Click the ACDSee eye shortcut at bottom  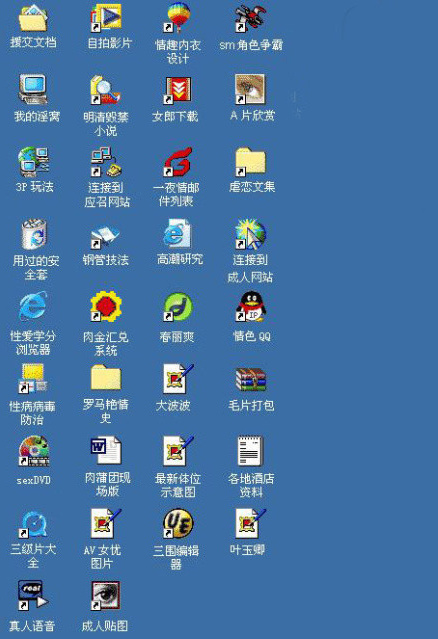pos(106,595)
